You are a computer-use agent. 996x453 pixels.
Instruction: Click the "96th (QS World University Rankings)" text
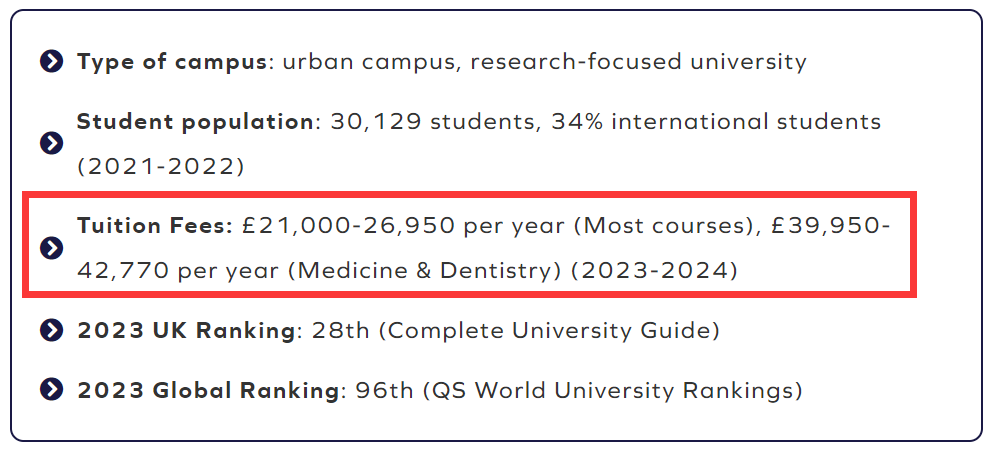click(572, 391)
